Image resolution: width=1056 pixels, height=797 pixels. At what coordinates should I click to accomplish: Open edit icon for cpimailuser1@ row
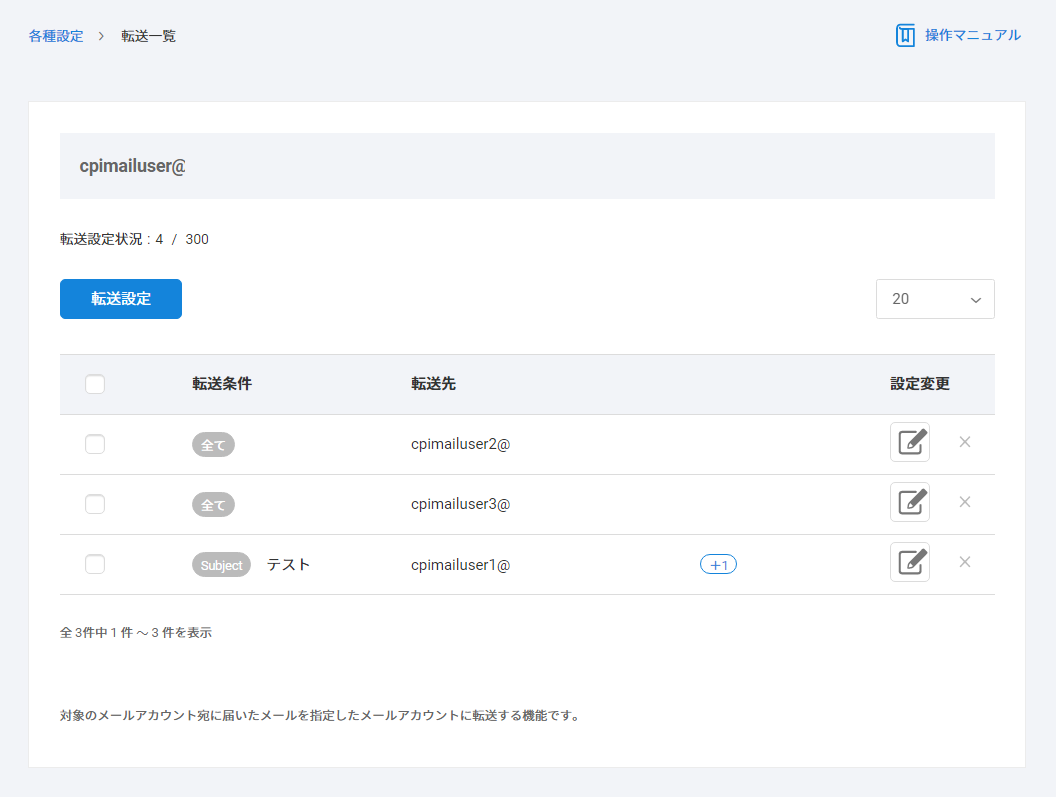tap(909, 562)
